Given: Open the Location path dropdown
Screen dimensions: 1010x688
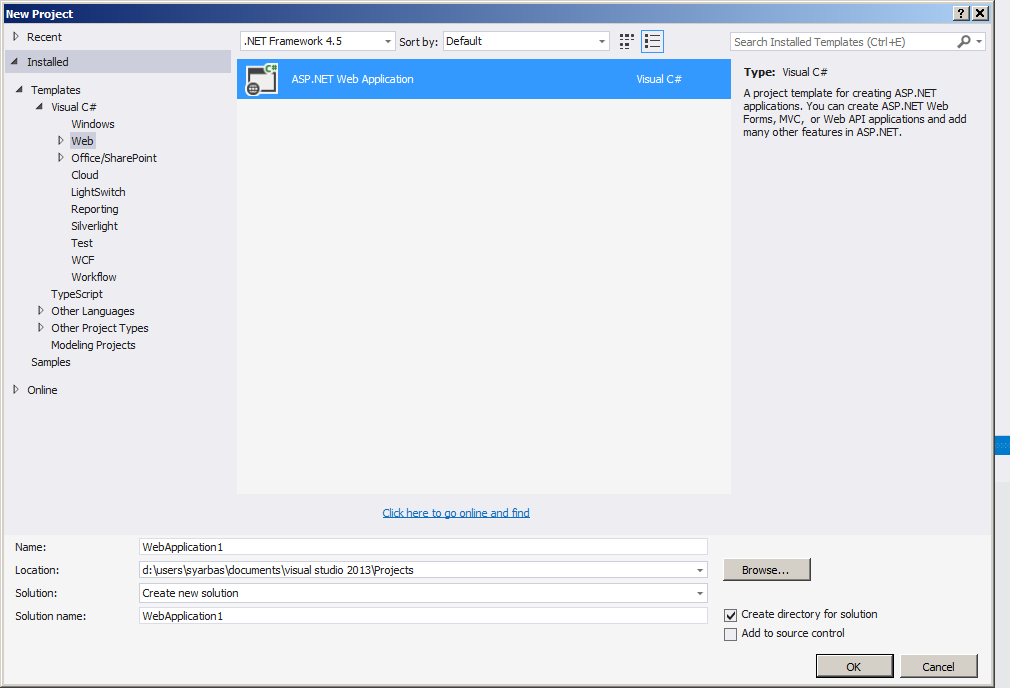Looking at the screenshot, I should [700, 570].
